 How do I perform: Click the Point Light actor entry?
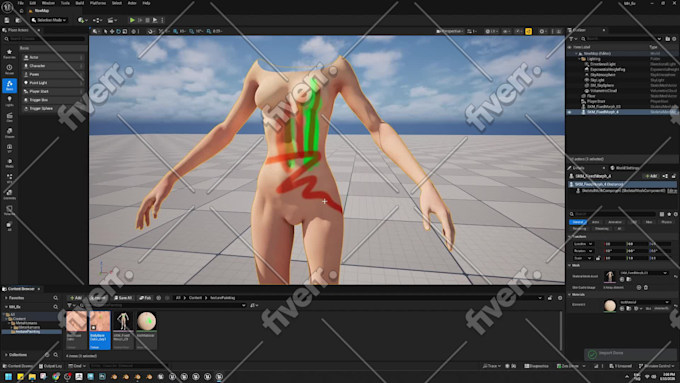point(52,83)
